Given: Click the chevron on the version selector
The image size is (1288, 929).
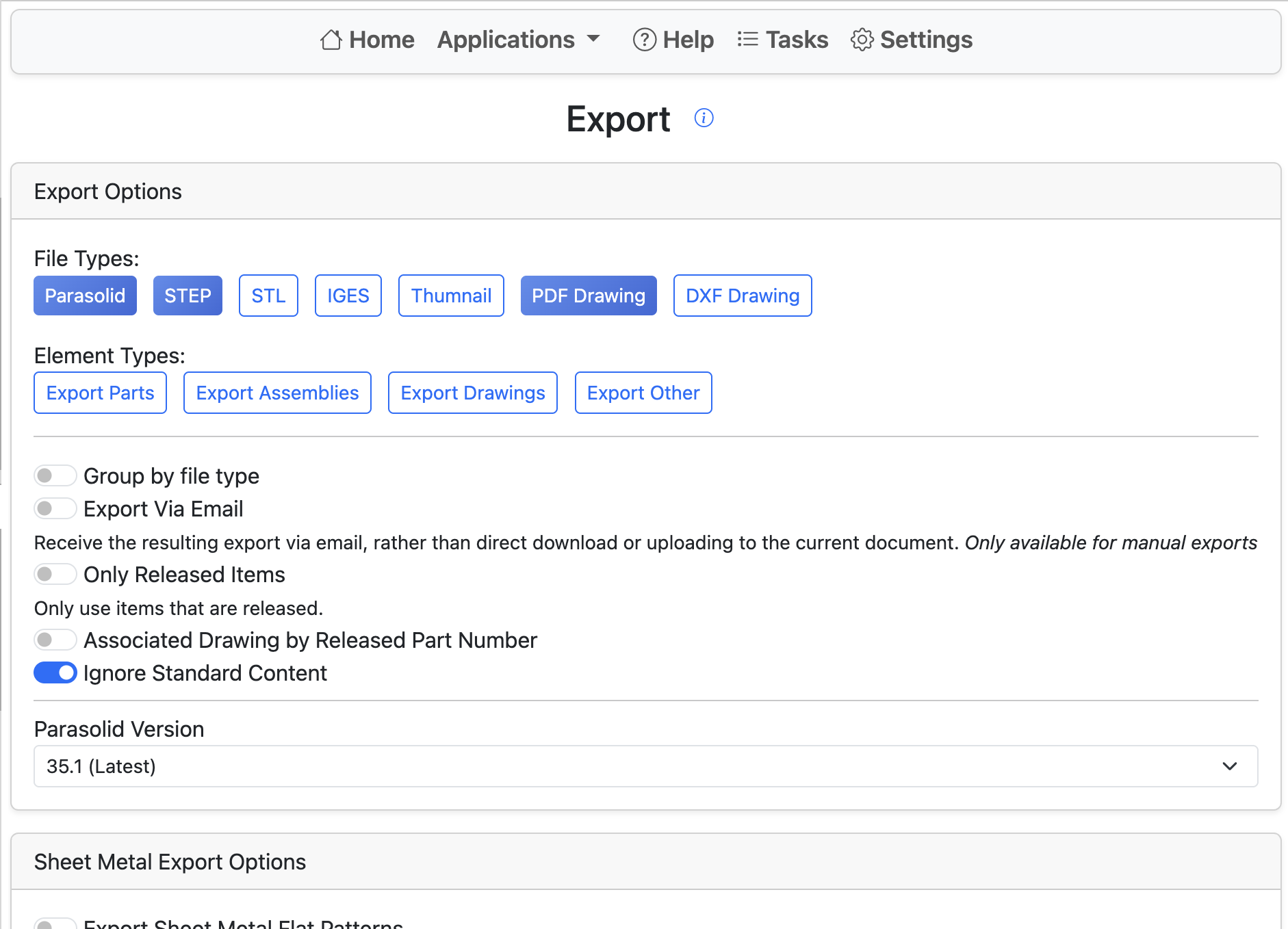Looking at the screenshot, I should click(1229, 766).
